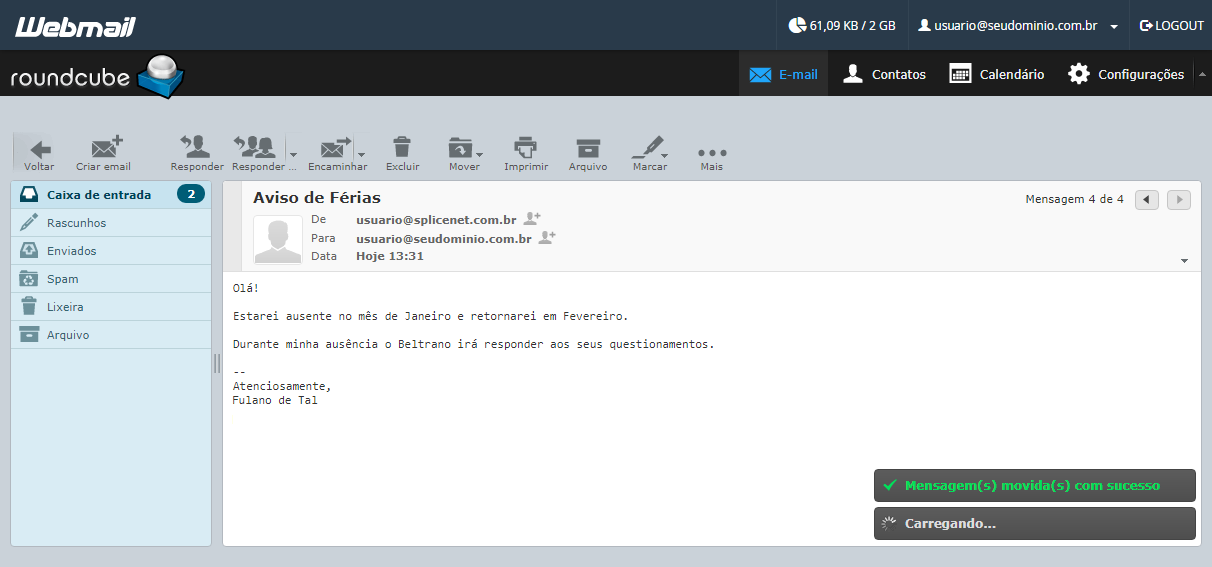Archive the message with the Arquivo toolbar button

click(588, 153)
